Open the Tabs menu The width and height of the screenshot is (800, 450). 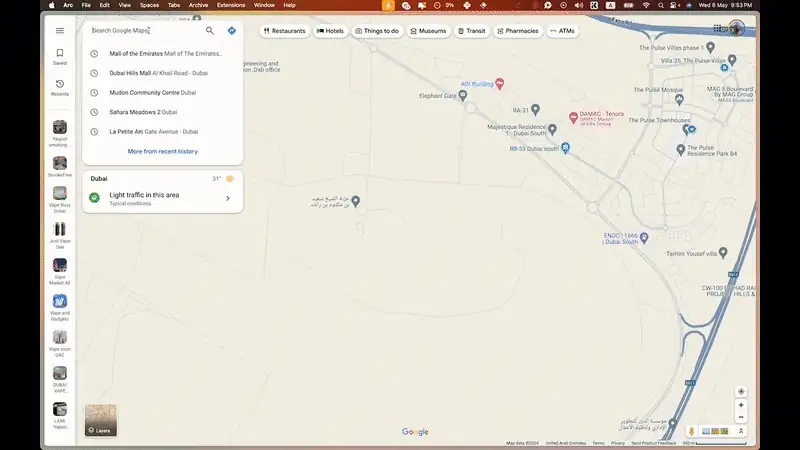pos(174,5)
